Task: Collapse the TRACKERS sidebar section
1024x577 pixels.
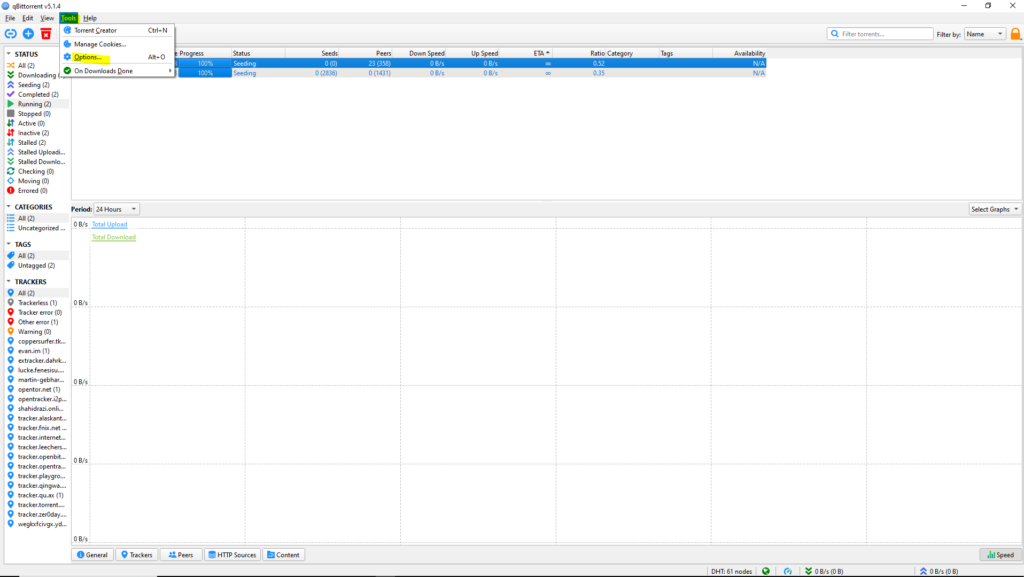Action: 8,281
